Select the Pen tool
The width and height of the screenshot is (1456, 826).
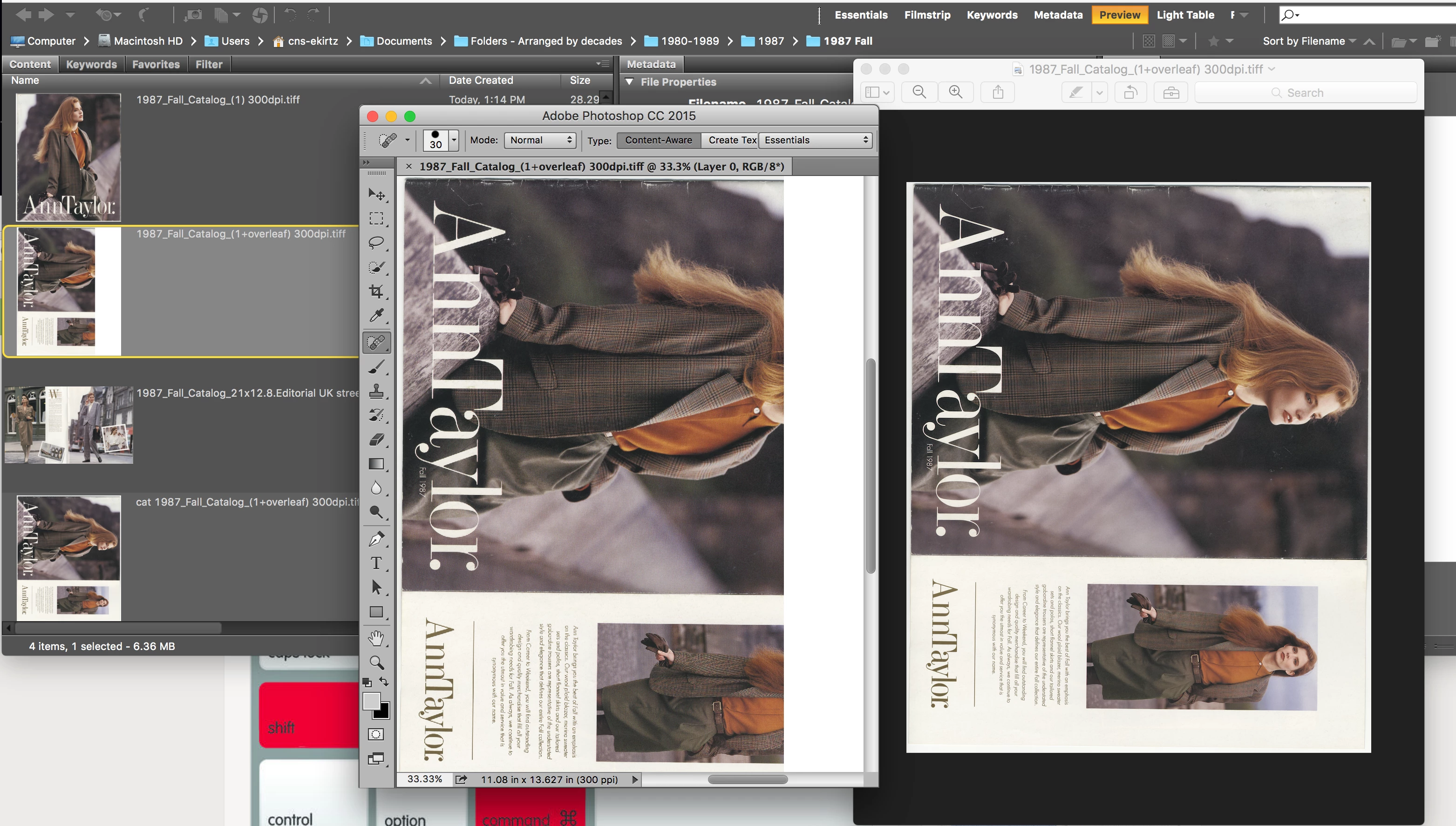point(376,539)
